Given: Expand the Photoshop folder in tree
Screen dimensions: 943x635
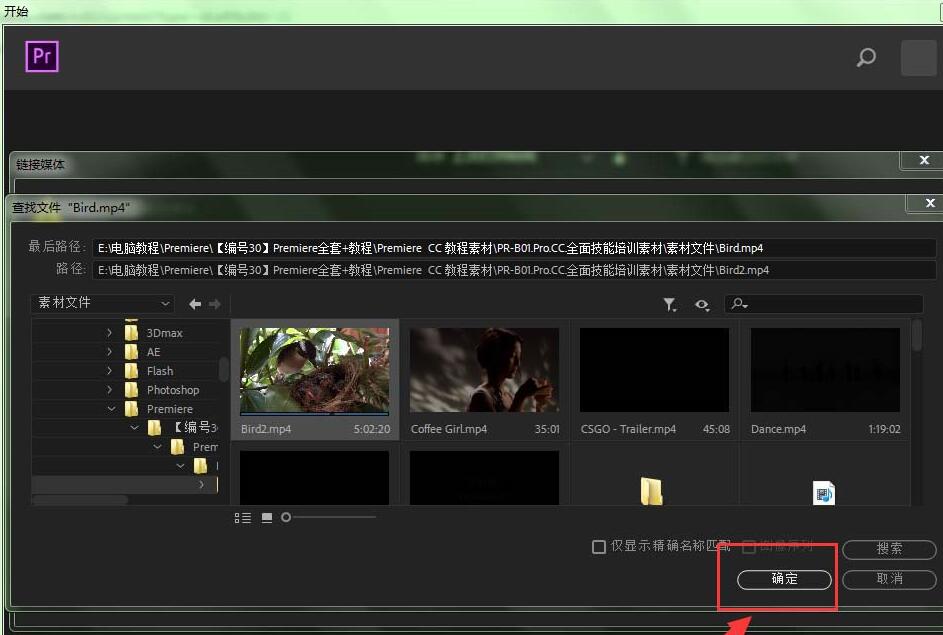Looking at the screenshot, I should click(109, 390).
